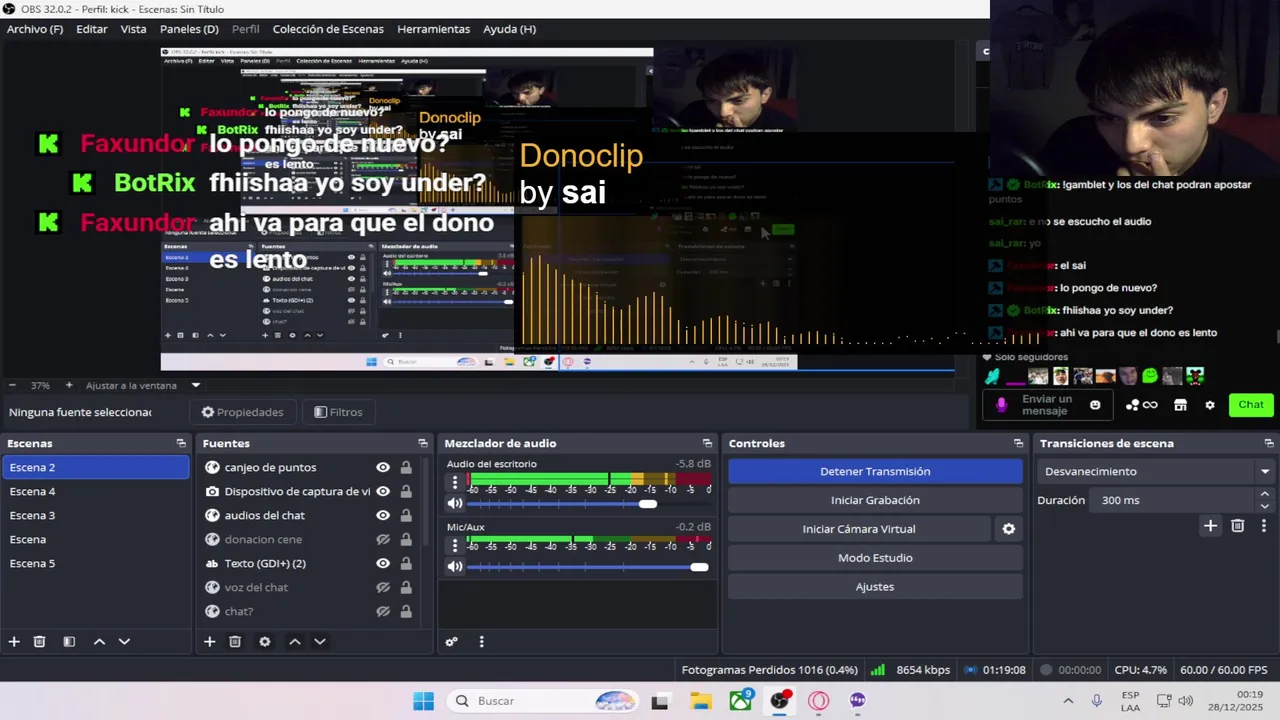1280x720 pixels.
Task: Show the voz del chat source
Action: pos(383,587)
